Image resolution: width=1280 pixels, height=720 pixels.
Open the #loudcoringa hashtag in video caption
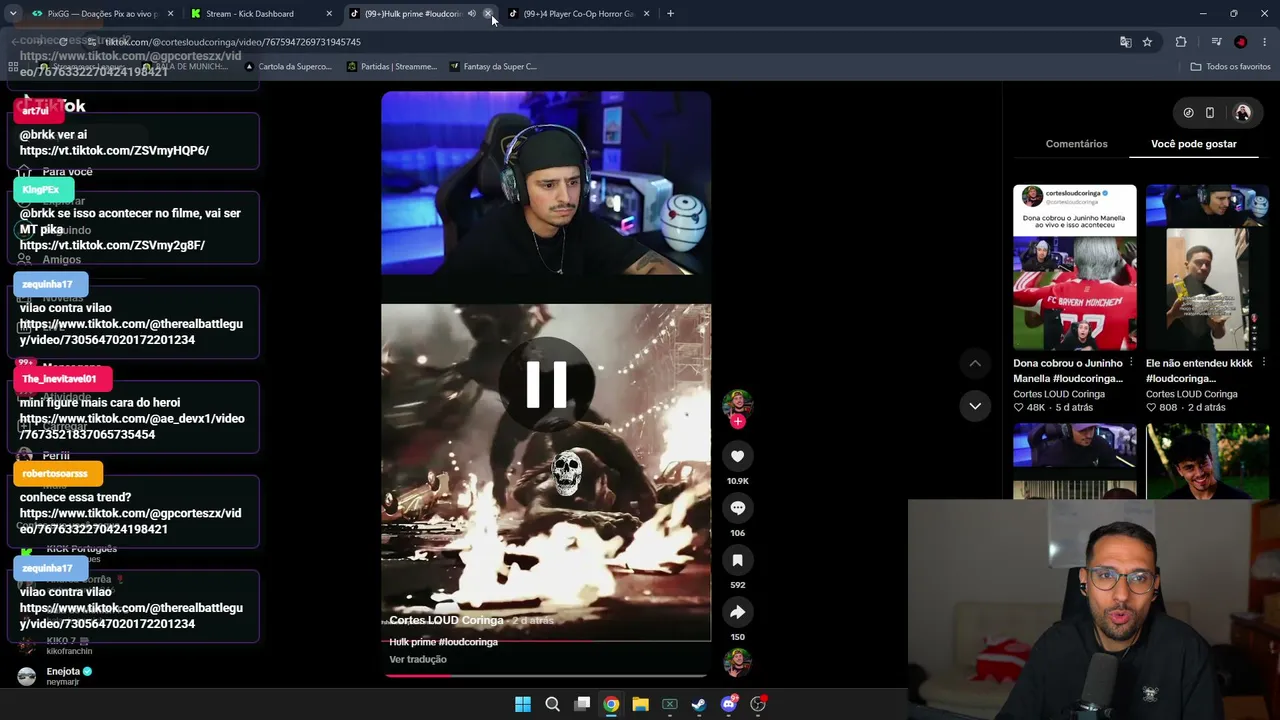click(468, 642)
